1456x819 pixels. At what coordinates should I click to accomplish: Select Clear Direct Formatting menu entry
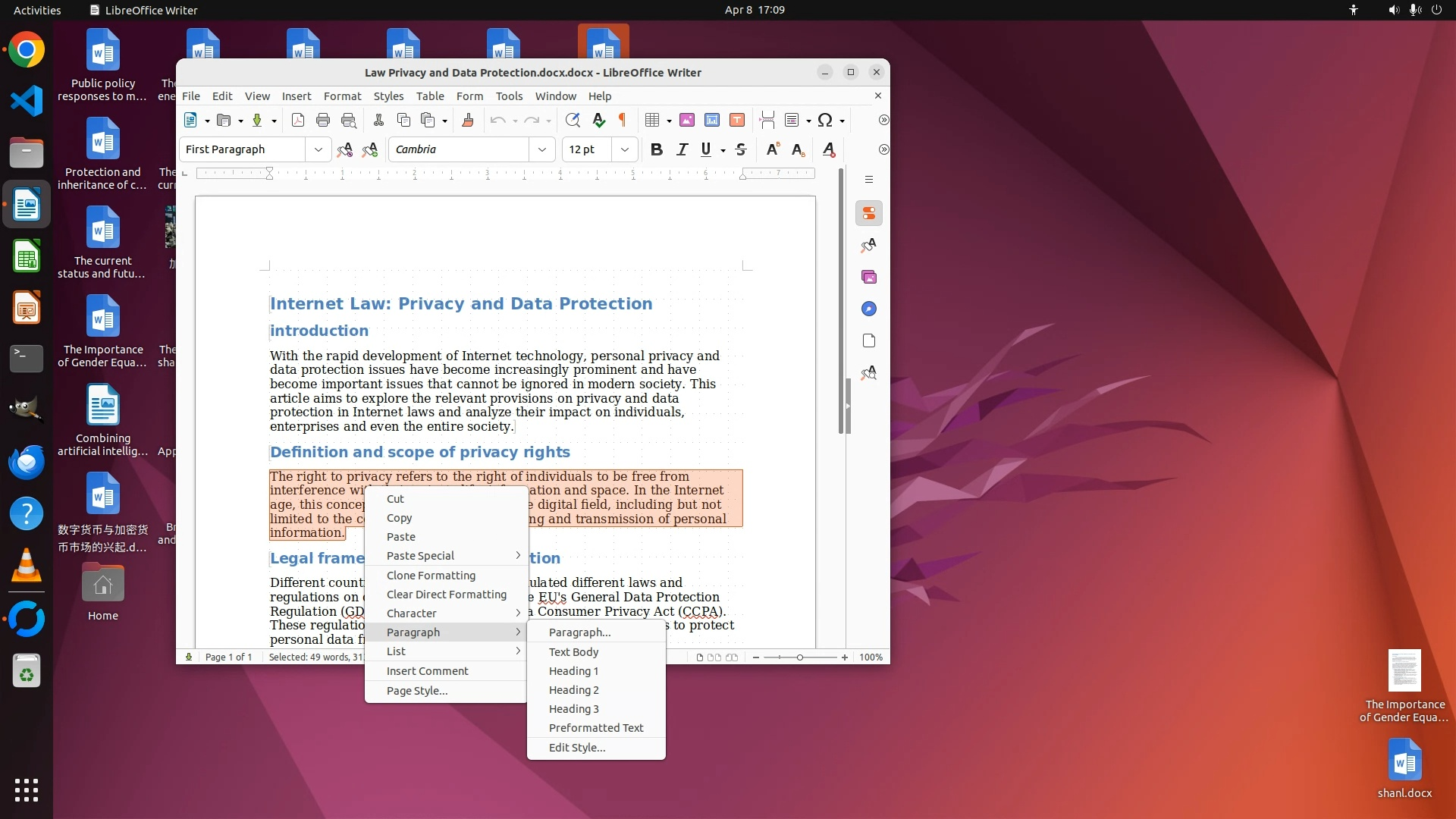point(446,595)
